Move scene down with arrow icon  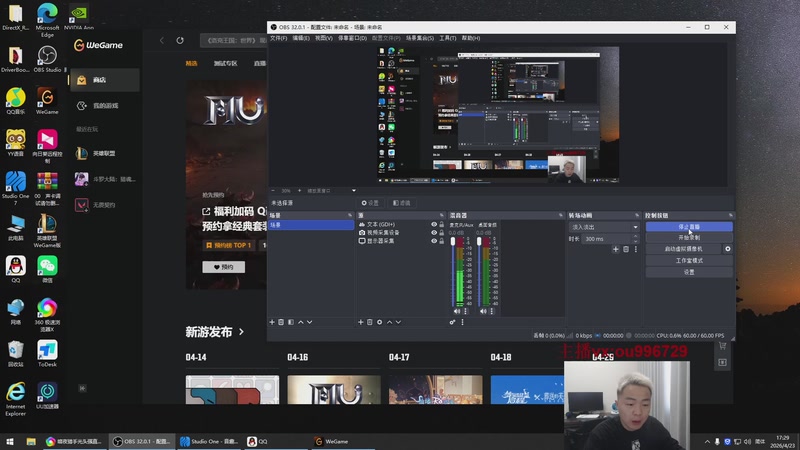[310, 322]
